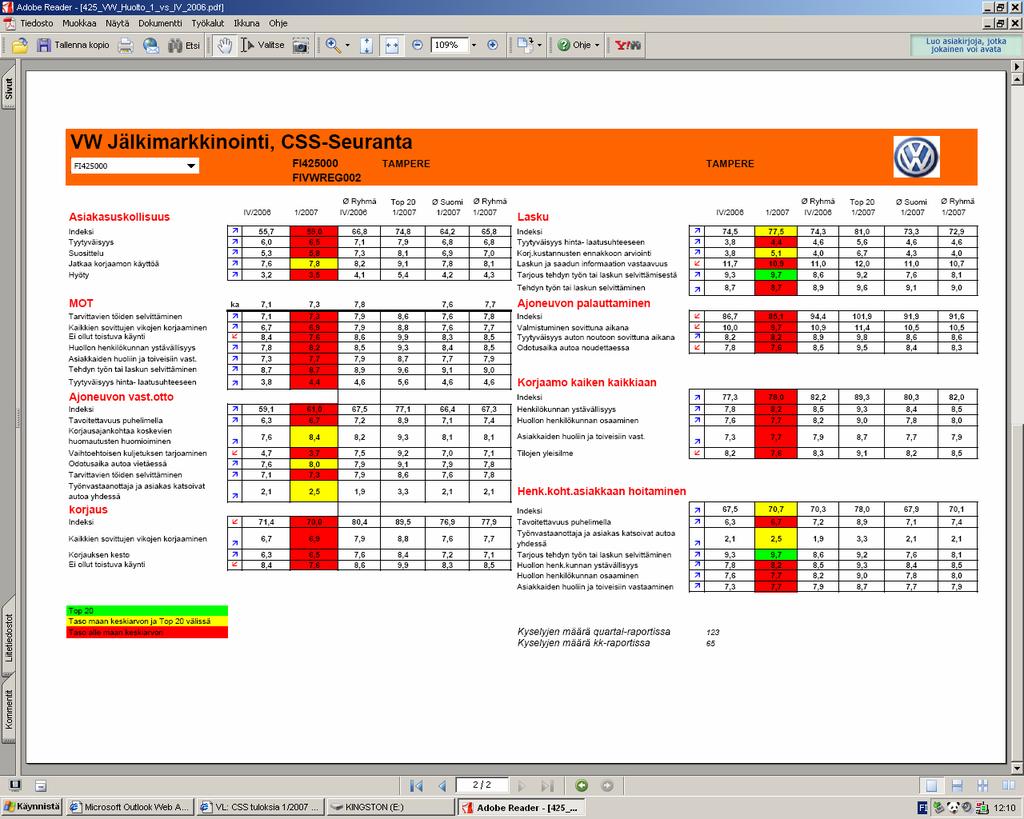Click the Ohje help button
This screenshot has width=1024, height=819.
point(574,45)
